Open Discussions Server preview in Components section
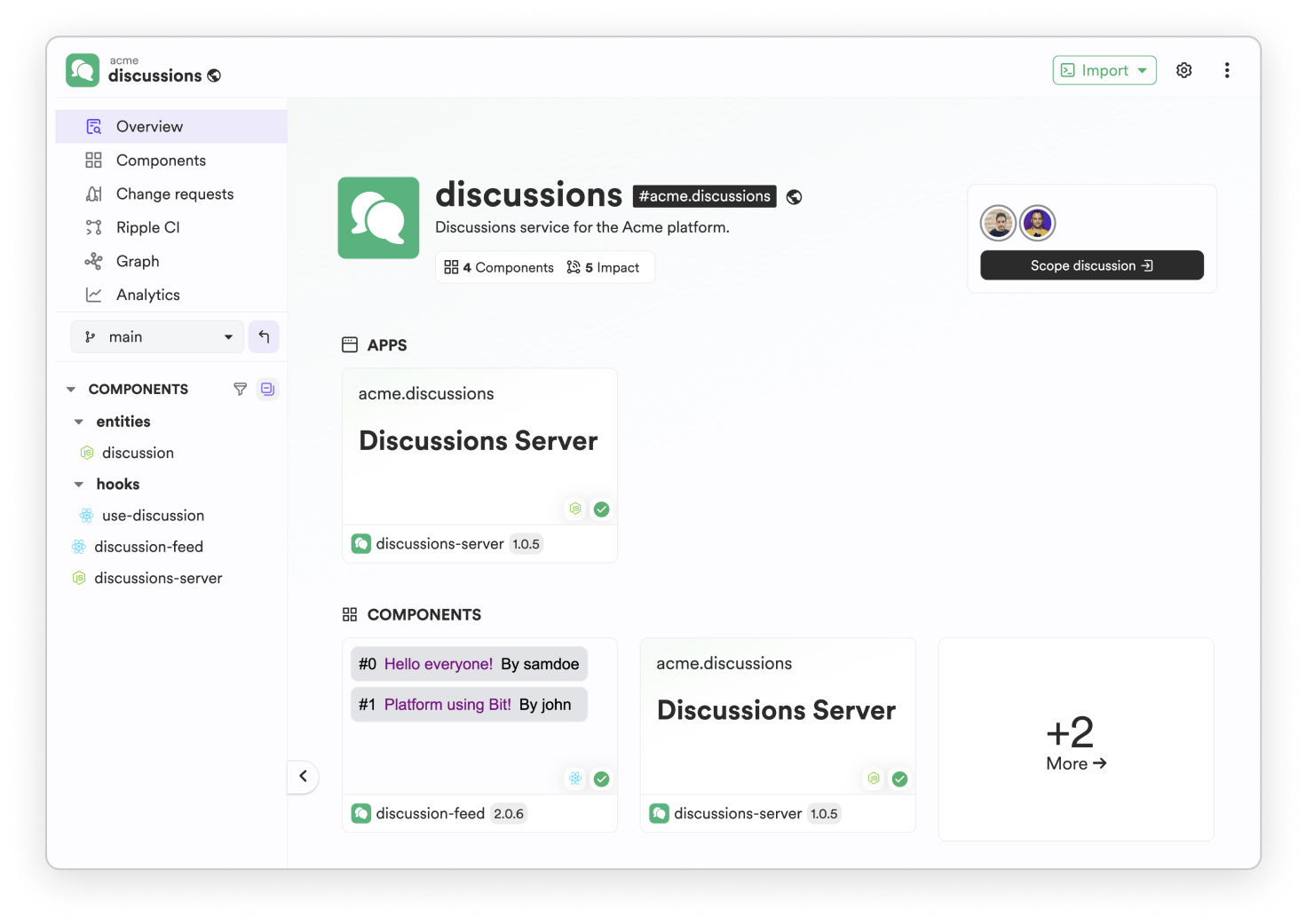The width and height of the screenshot is (1306, 924). point(778,716)
